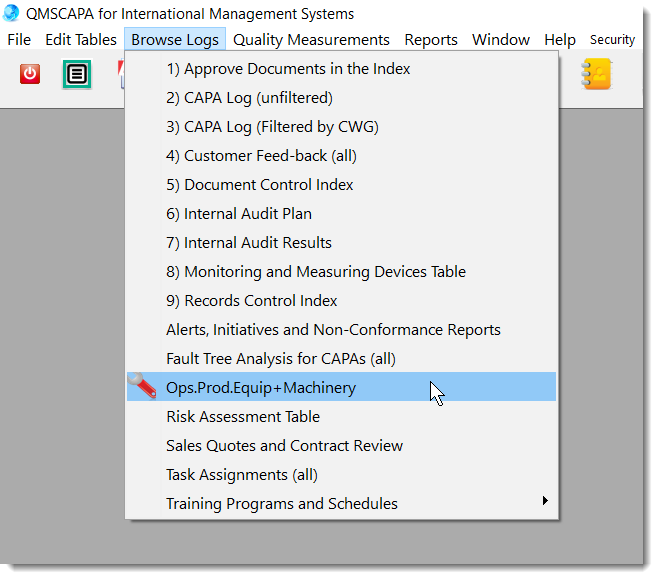Click the yellow notebook toolbar icon
The image size is (658, 579).
(x=597, y=74)
